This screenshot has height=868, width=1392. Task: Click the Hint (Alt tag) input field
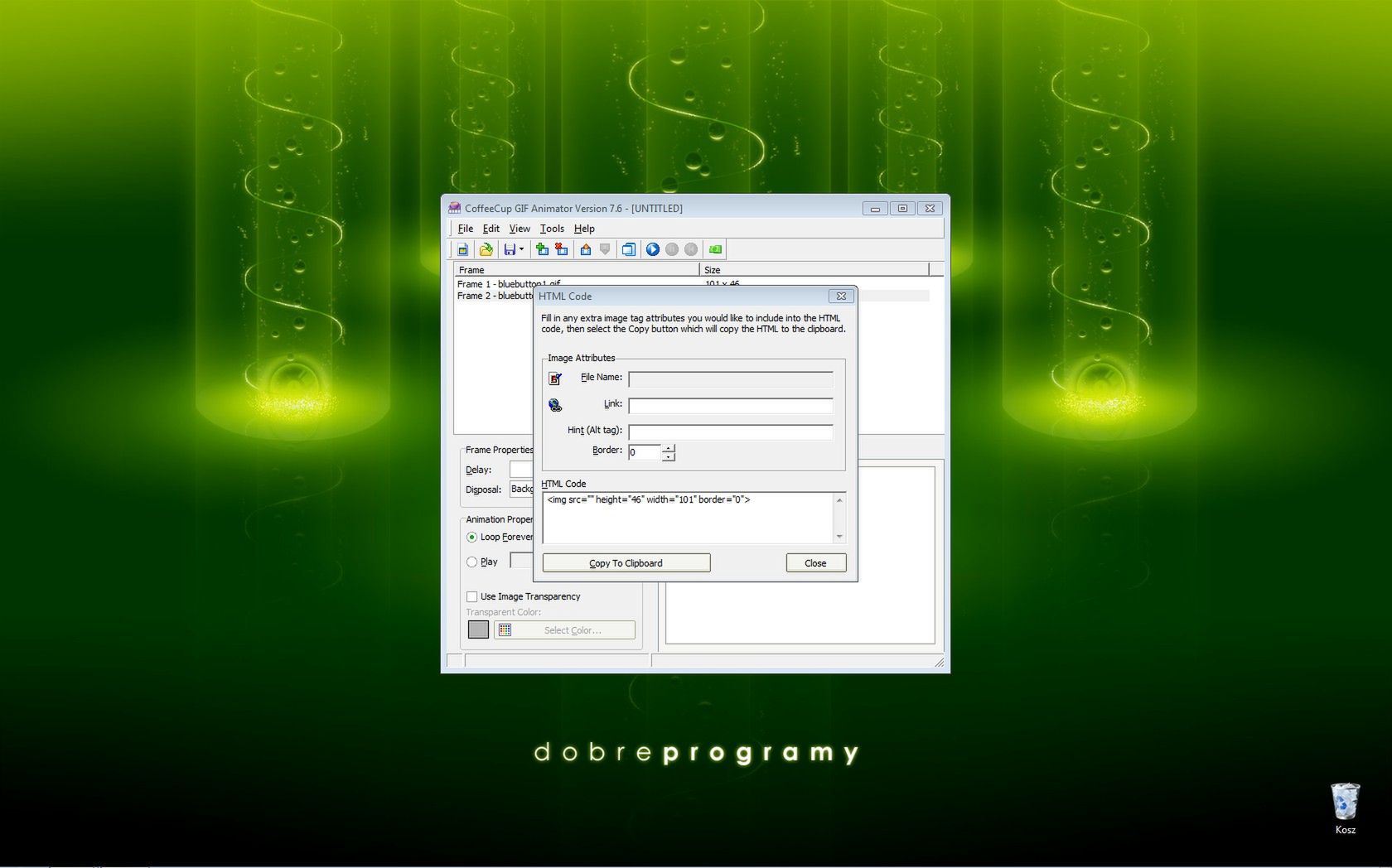click(x=731, y=432)
